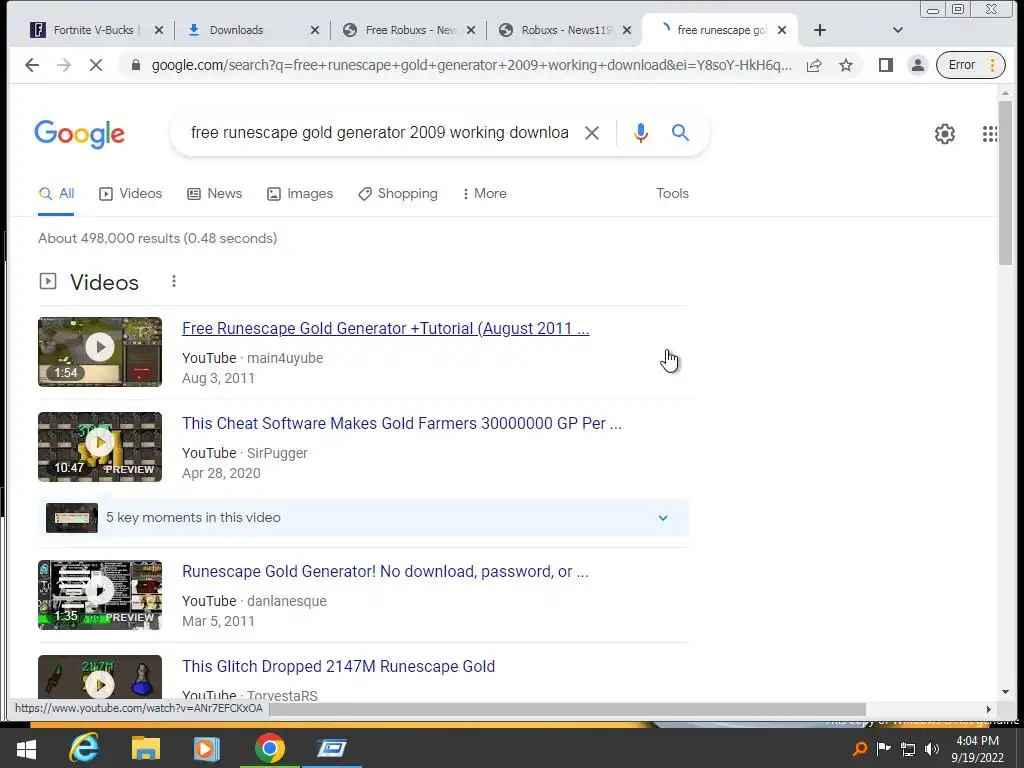1024x768 pixels.
Task: Launch Internet Explorer from taskbar
Action: (84, 748)
